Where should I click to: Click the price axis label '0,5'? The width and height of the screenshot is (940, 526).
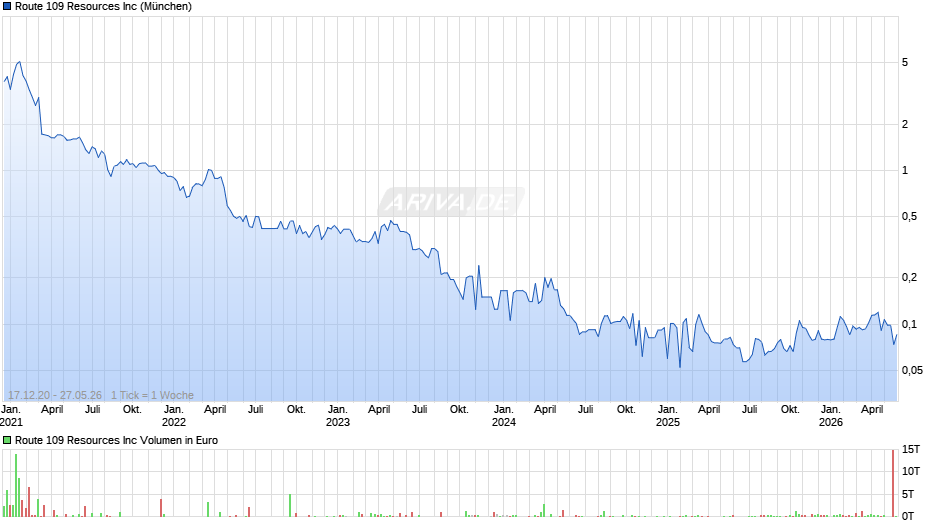point(909,217)
